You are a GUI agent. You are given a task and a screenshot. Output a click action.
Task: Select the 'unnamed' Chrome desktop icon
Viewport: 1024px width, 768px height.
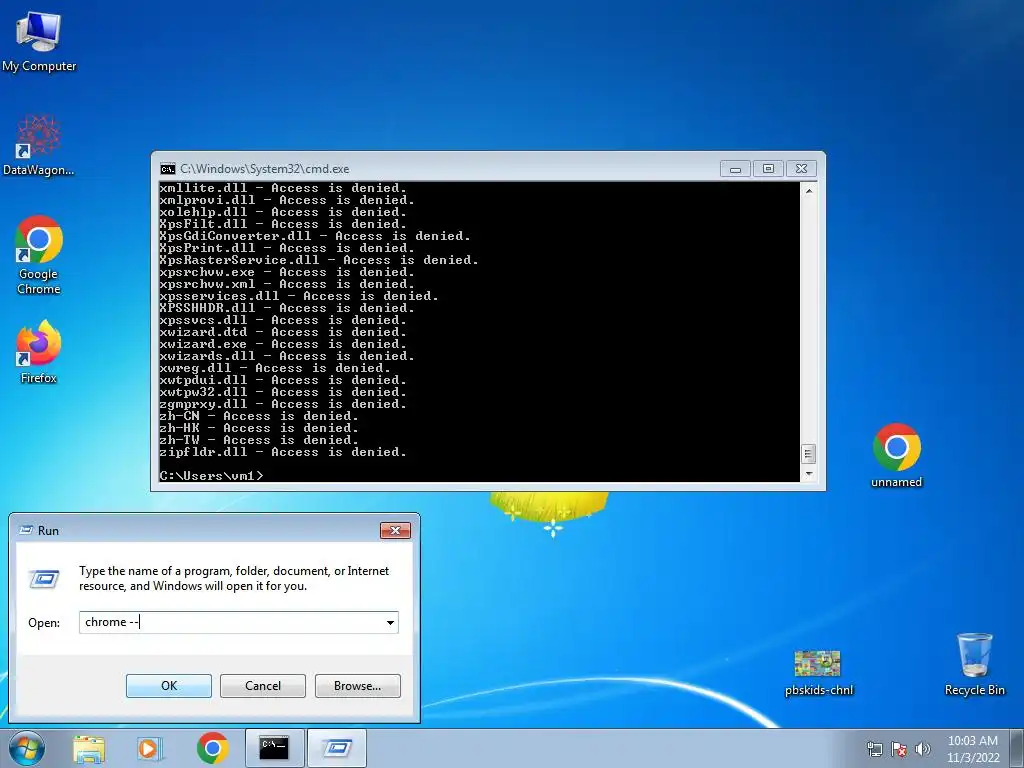pyautogui.click(x=897, y=456)
